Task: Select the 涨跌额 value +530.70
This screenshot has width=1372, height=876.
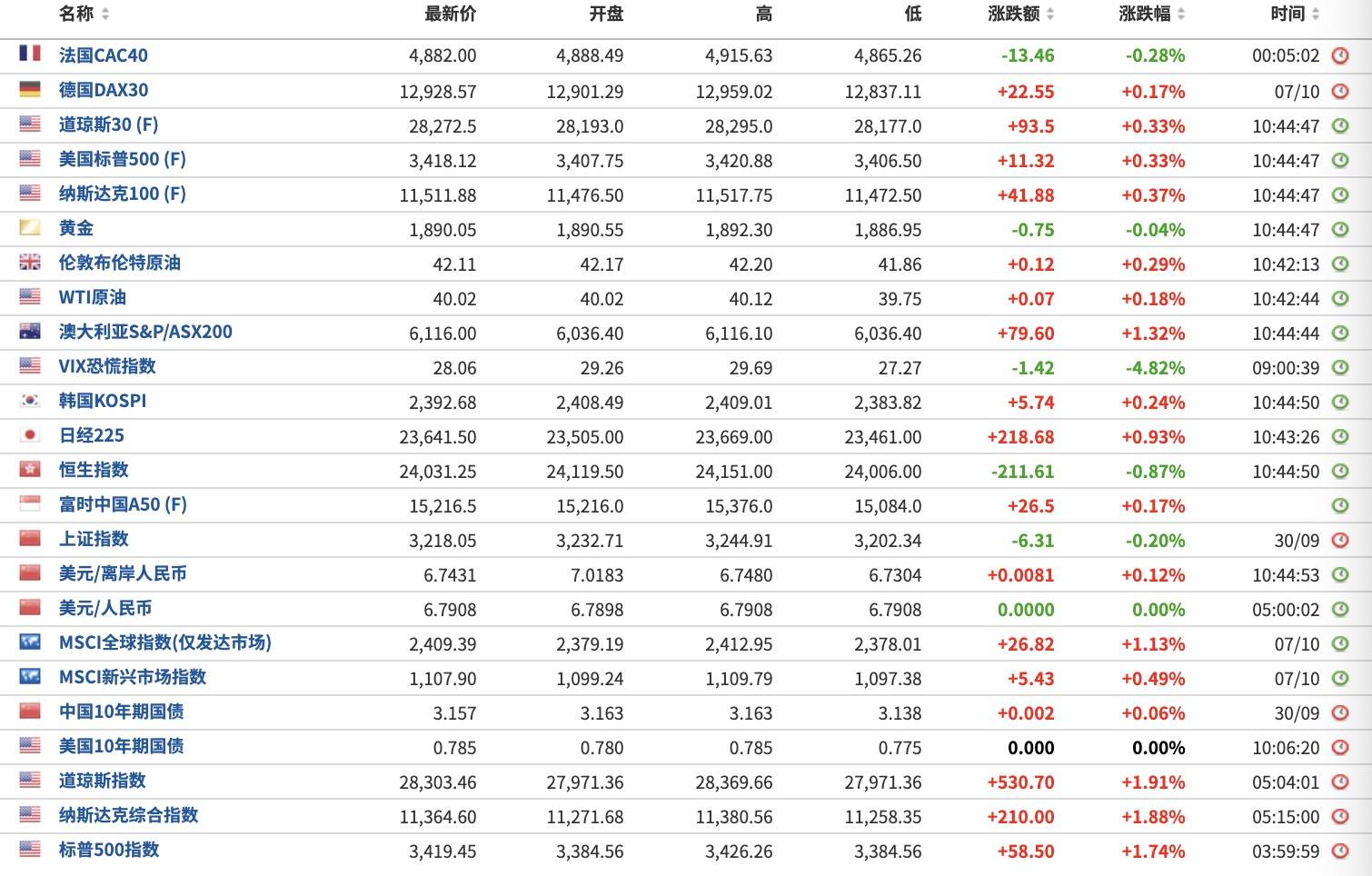Action: 1021,782
